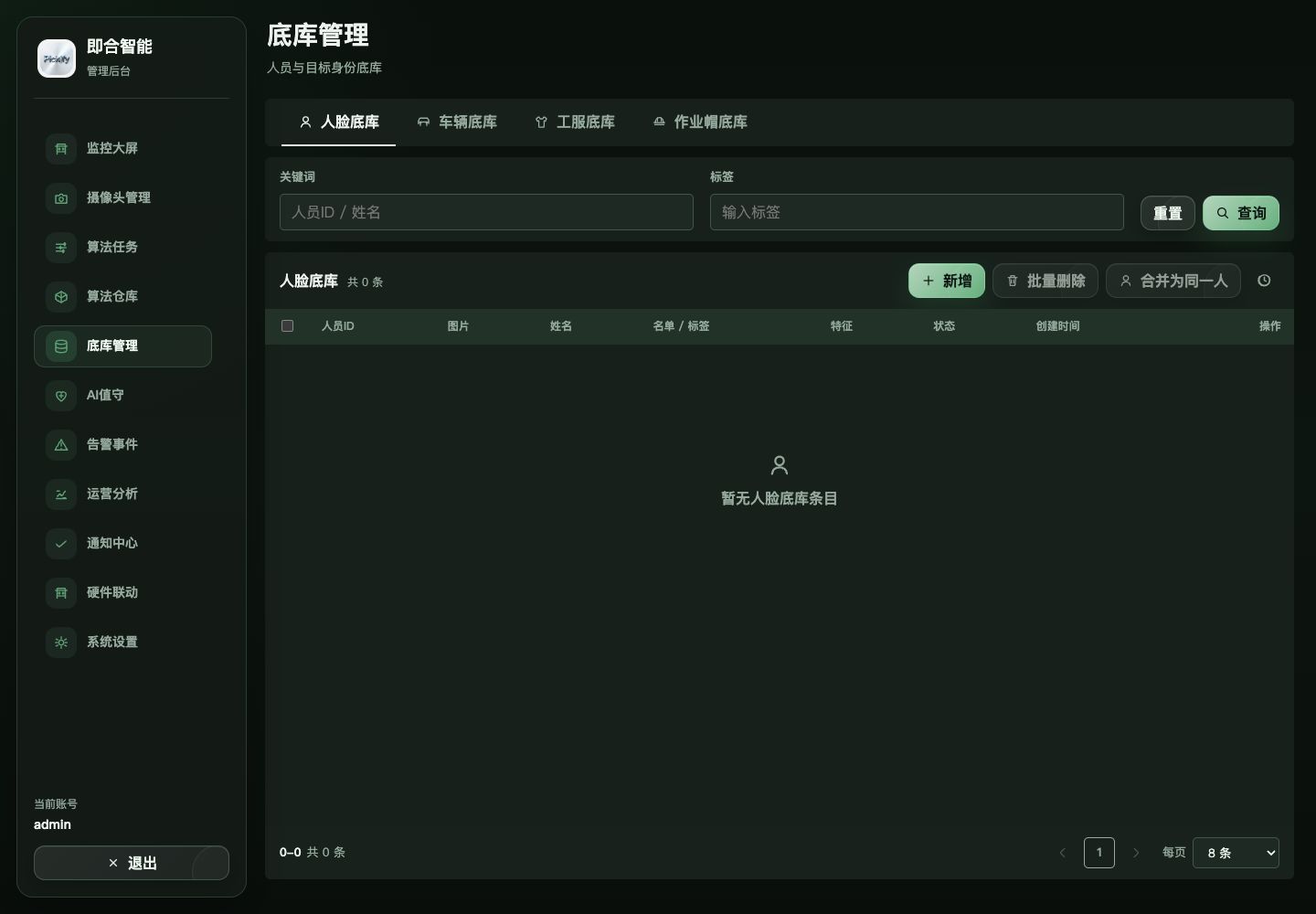This screenshot has width=1316, height=914.
Task: Focus the 输入标签 tag input field
Action: point(917,212)
